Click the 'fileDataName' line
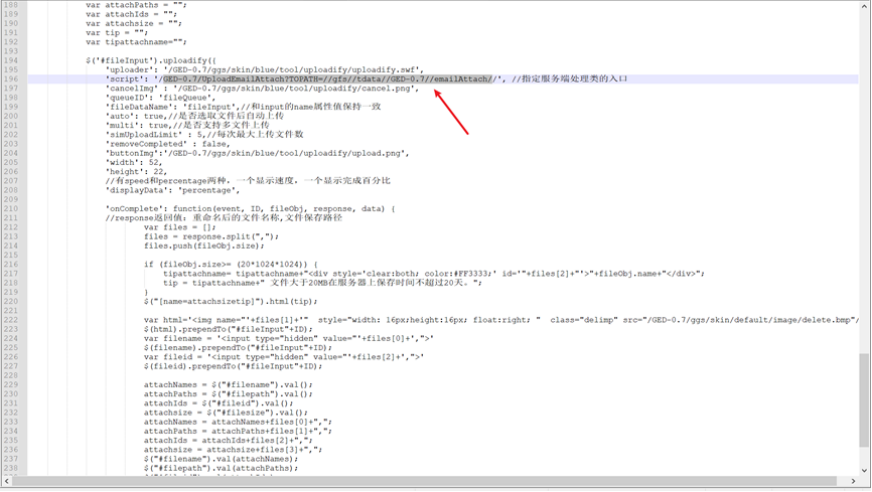This screenshot has height=492, width=872. click(x=243, y=107)
